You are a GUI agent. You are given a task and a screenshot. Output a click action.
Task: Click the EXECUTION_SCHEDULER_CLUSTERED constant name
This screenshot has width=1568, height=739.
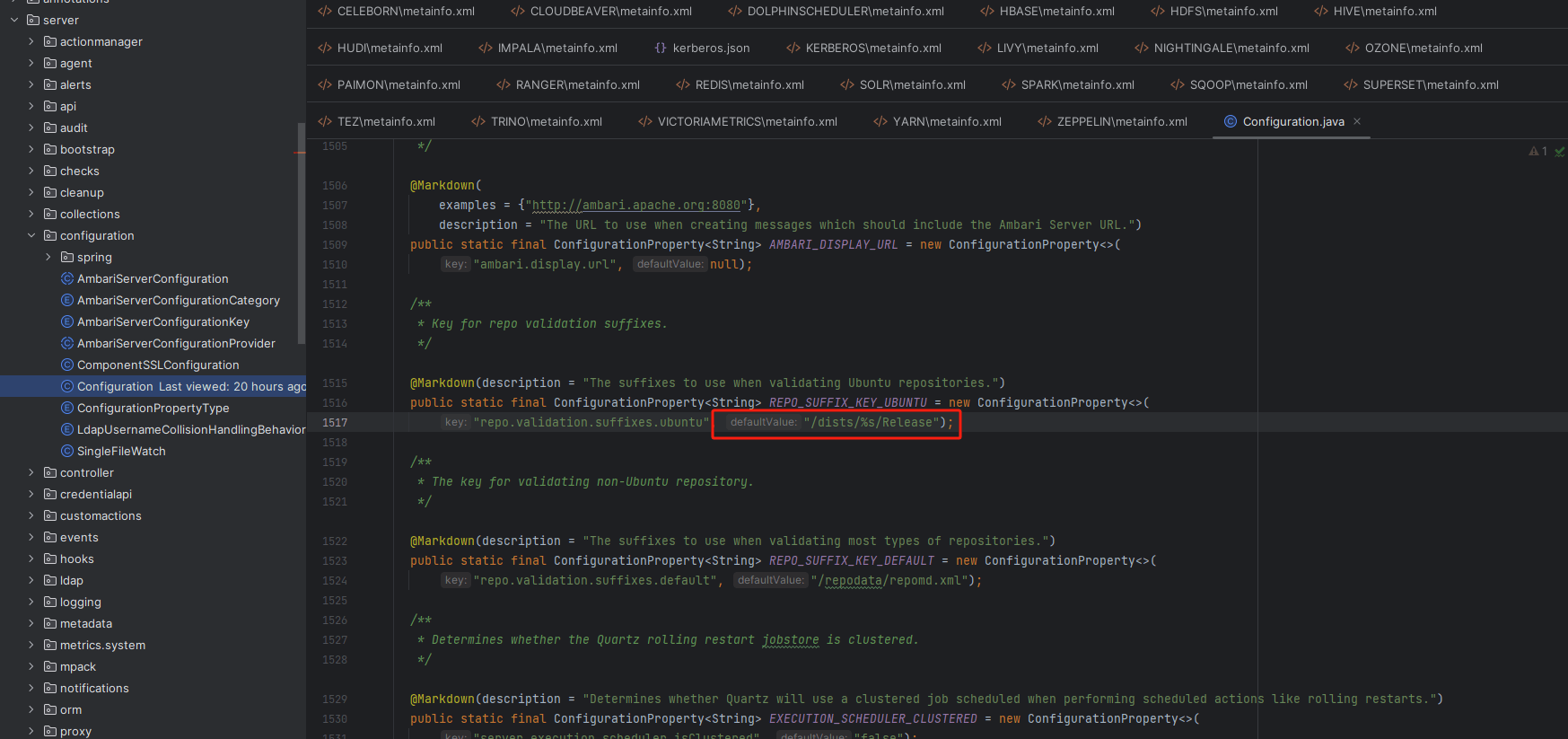872,718
